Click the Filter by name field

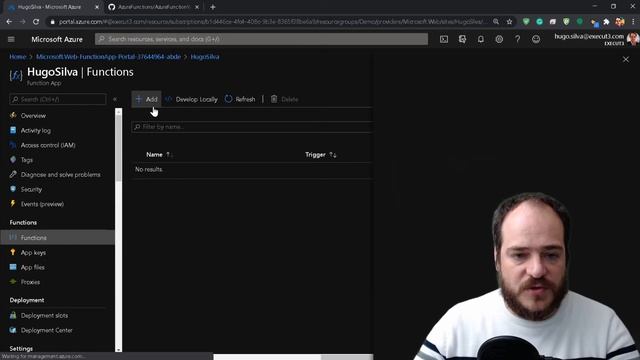coord(251,127)
